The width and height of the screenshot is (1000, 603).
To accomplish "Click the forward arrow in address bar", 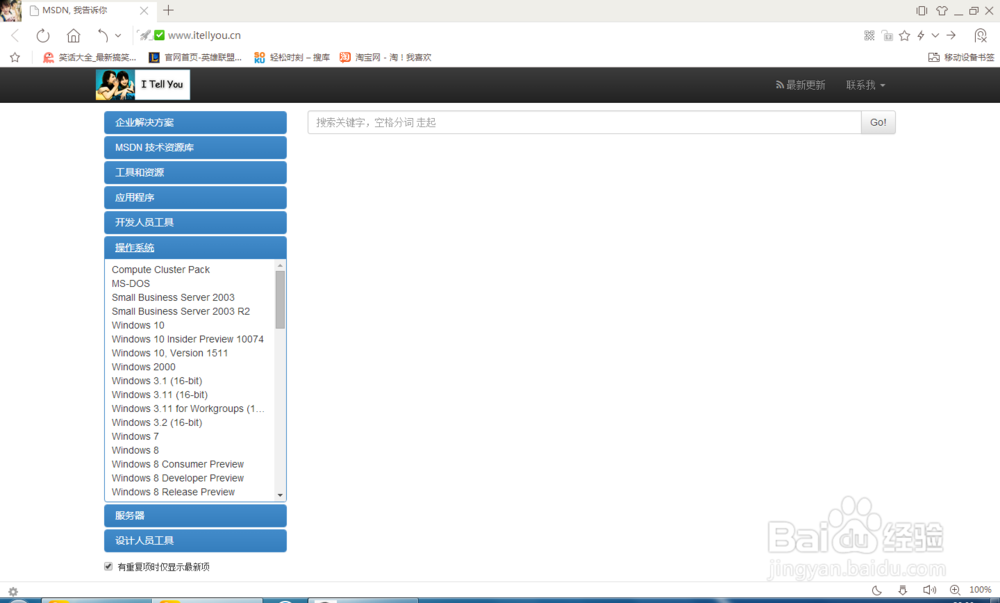I will pyautogui.click(x=951, y=36).
